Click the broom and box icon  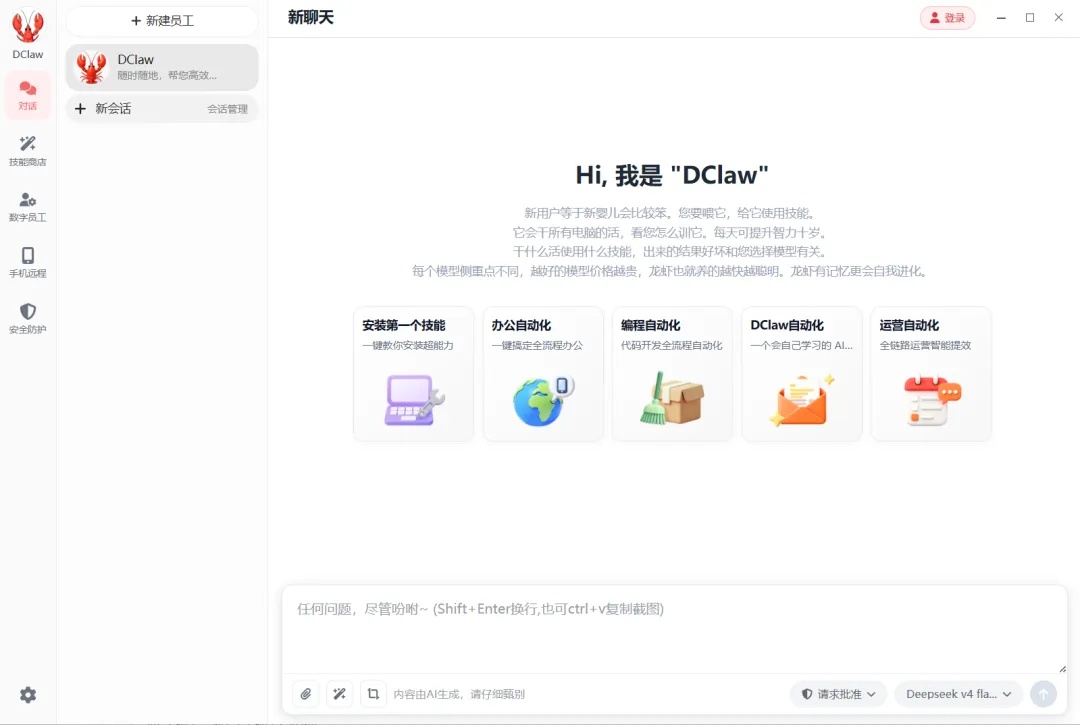[x=672, y=398]
